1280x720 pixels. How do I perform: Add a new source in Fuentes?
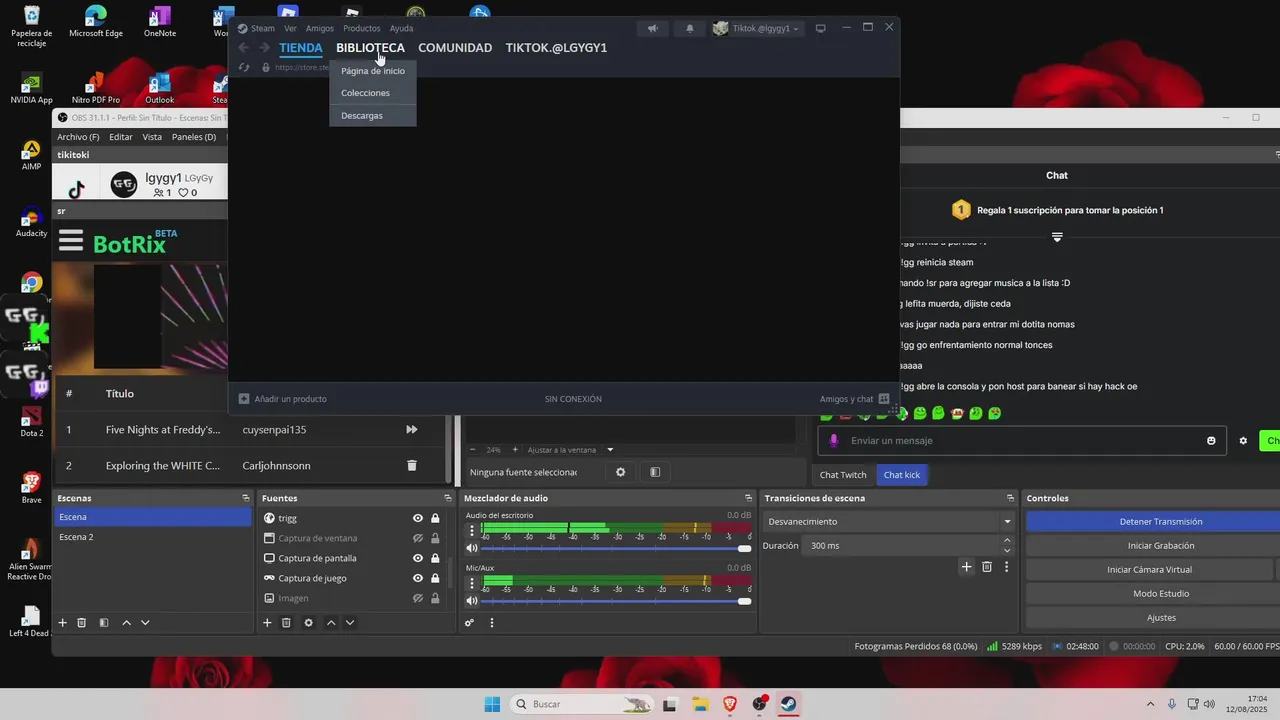coord(267,622)
